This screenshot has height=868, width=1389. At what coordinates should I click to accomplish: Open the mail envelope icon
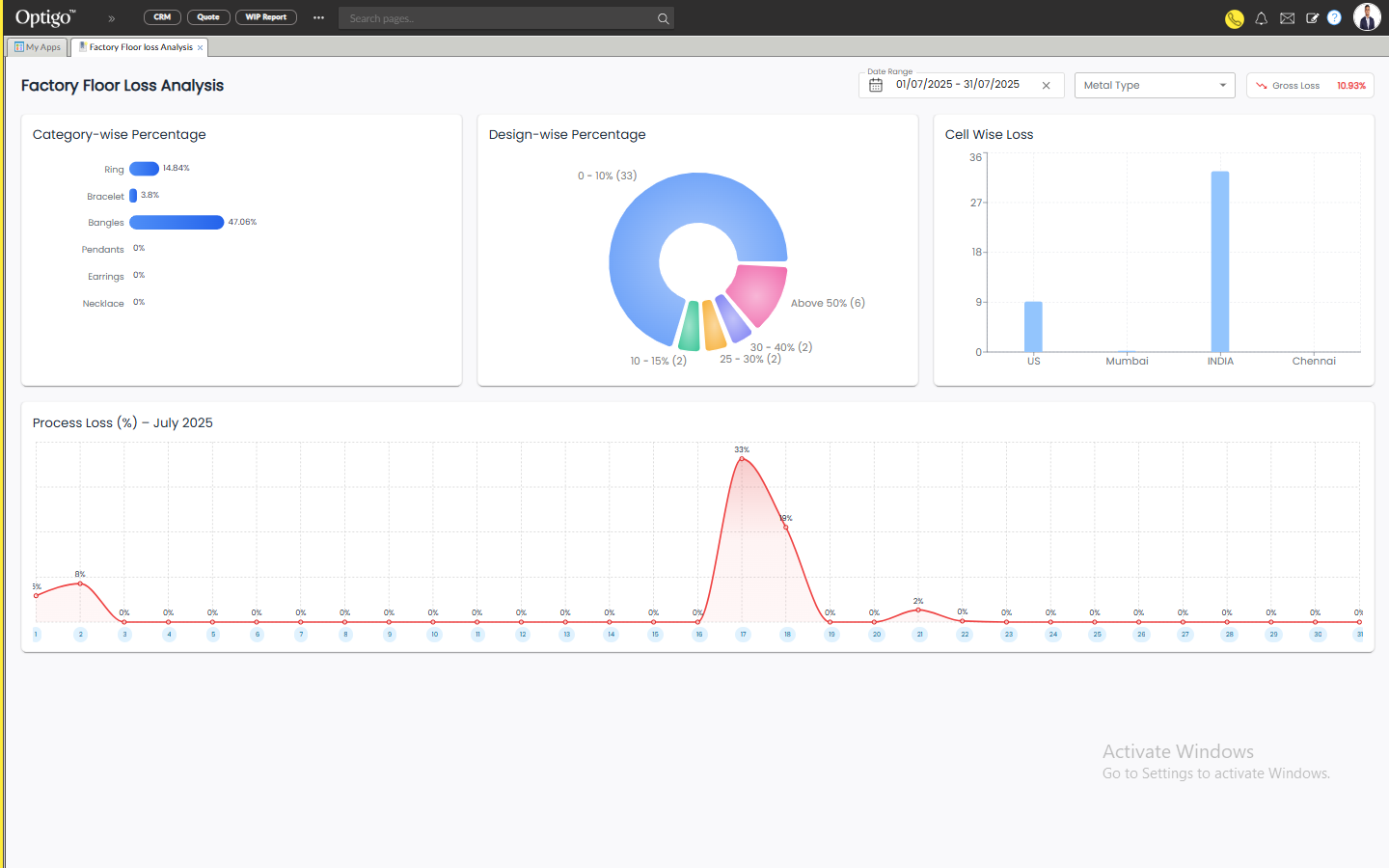coord(1287,18)
